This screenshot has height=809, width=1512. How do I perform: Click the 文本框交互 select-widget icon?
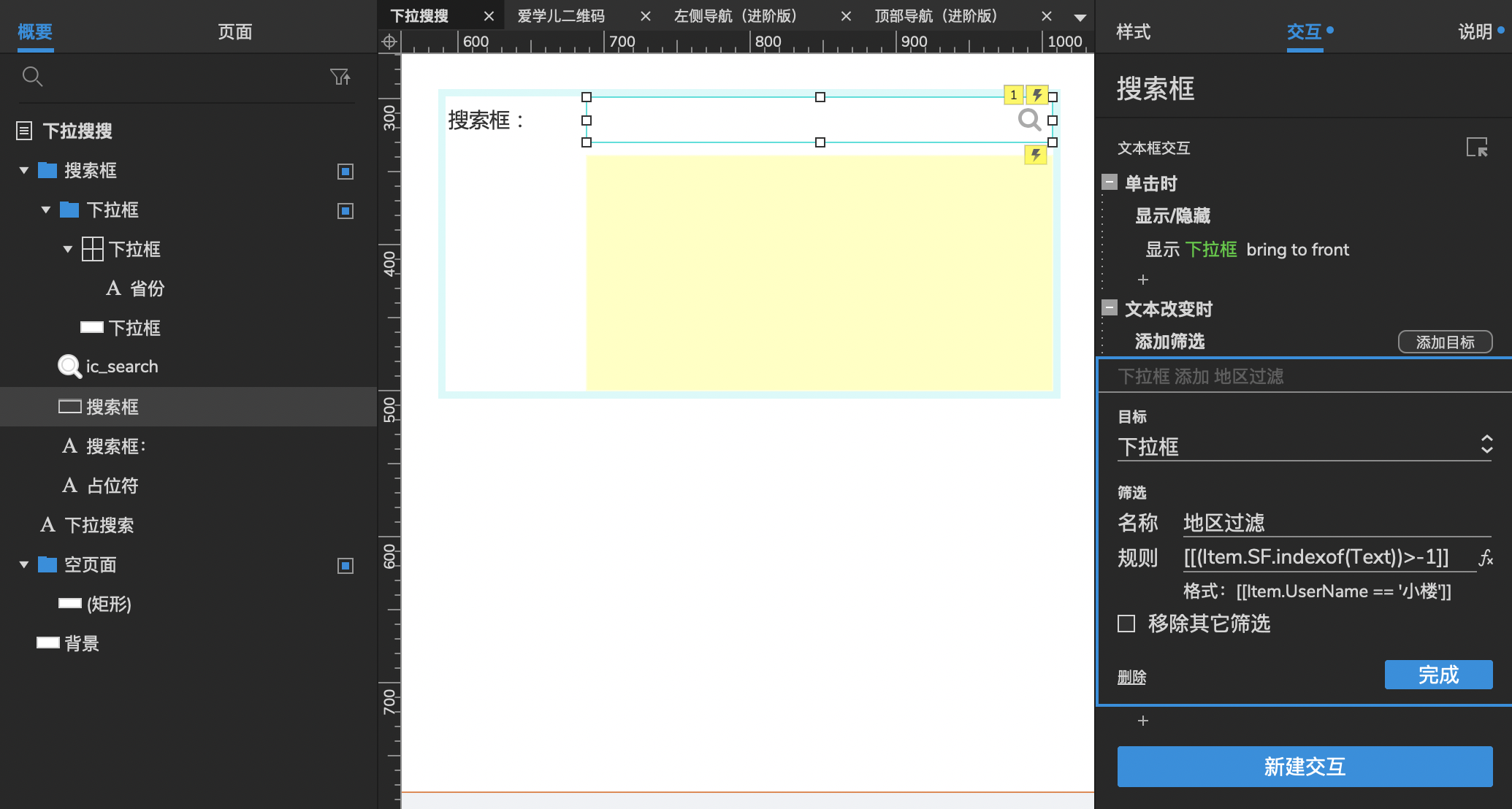point(1477,147)
